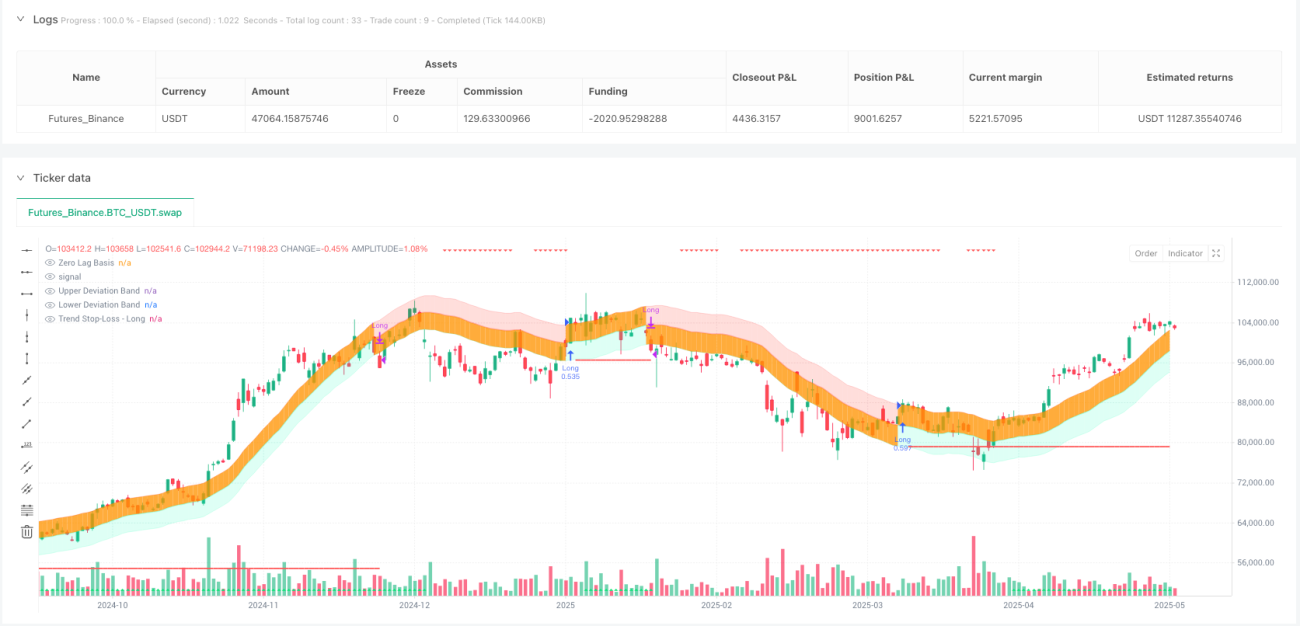This screenshot has height=626, width=1300.
Task: Select the vertical straight line drawing tool
Action: (x=27, y=315)
